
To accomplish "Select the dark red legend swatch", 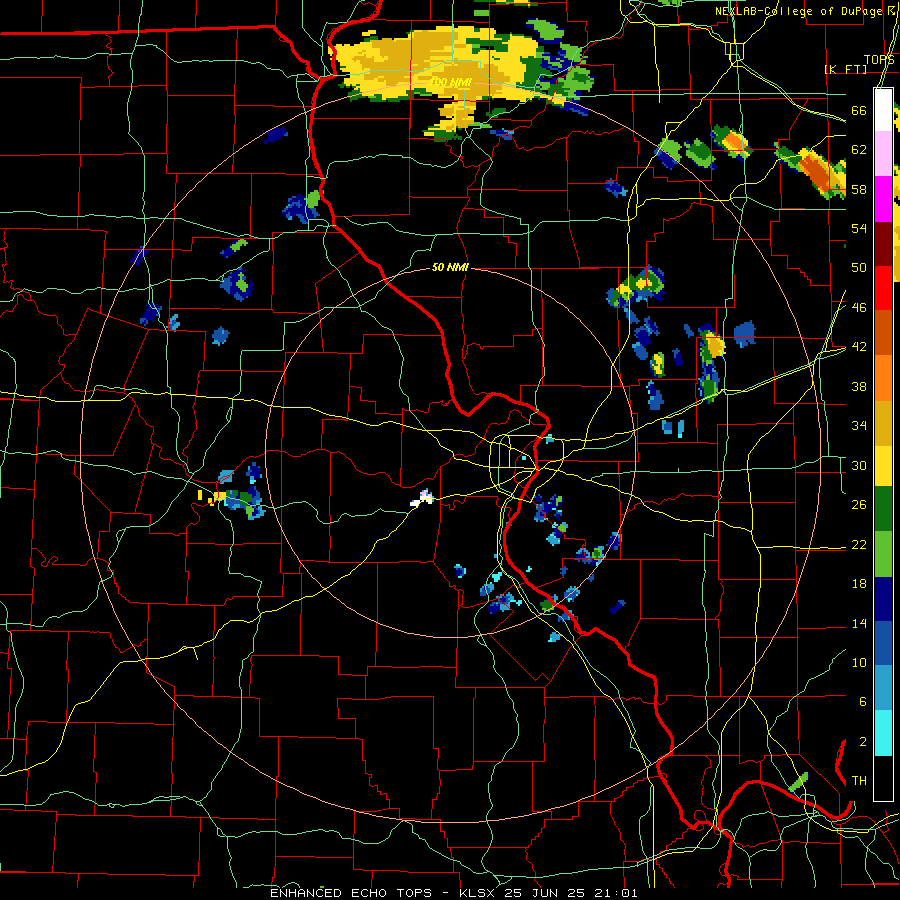I will [x=883, y=243].
